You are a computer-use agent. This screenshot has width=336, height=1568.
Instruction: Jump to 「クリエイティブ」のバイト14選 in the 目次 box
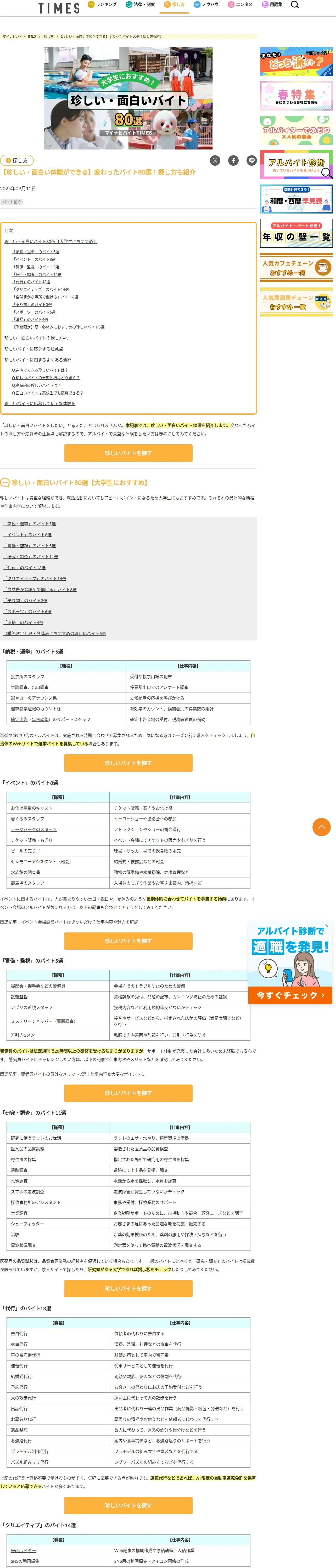(x=41, y=290)
